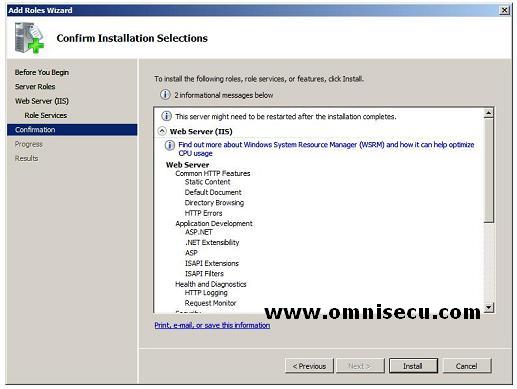Click the info icon beside server restart message

166,116
